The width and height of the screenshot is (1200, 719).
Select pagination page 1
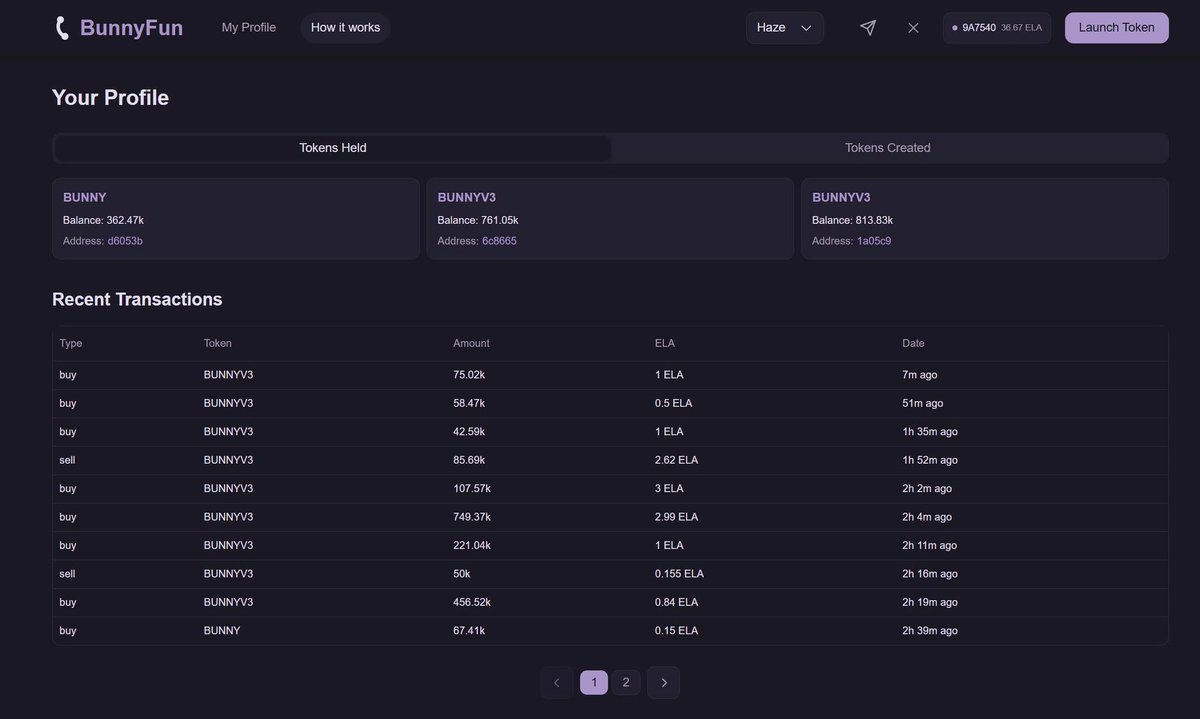click(x=594, y=683)
